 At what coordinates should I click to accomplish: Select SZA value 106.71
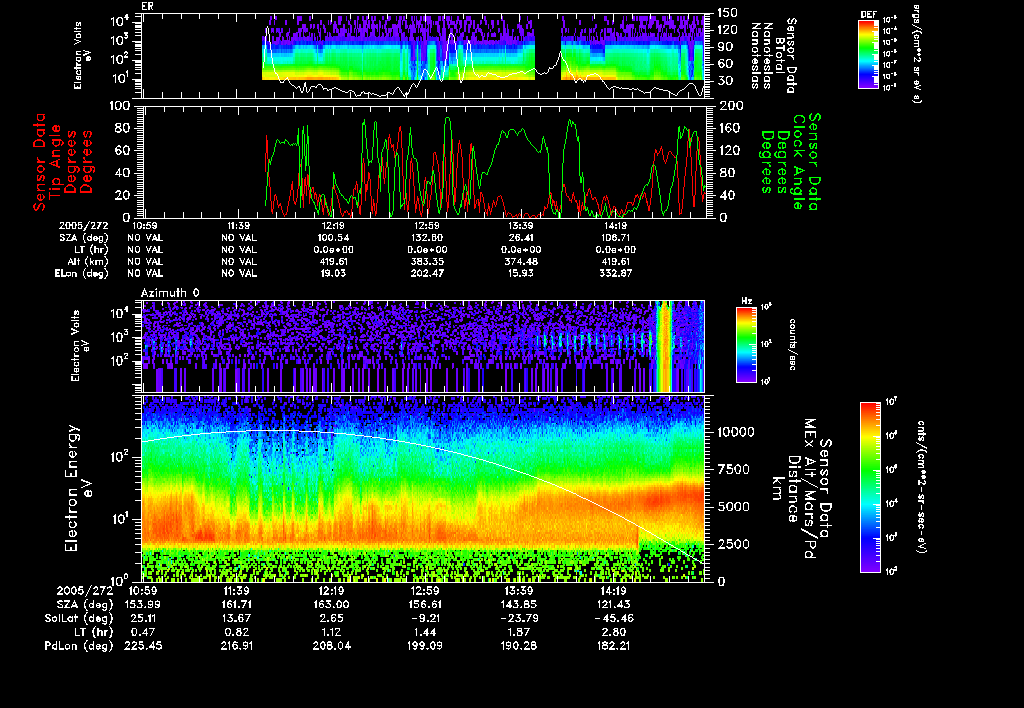[615, 238]
